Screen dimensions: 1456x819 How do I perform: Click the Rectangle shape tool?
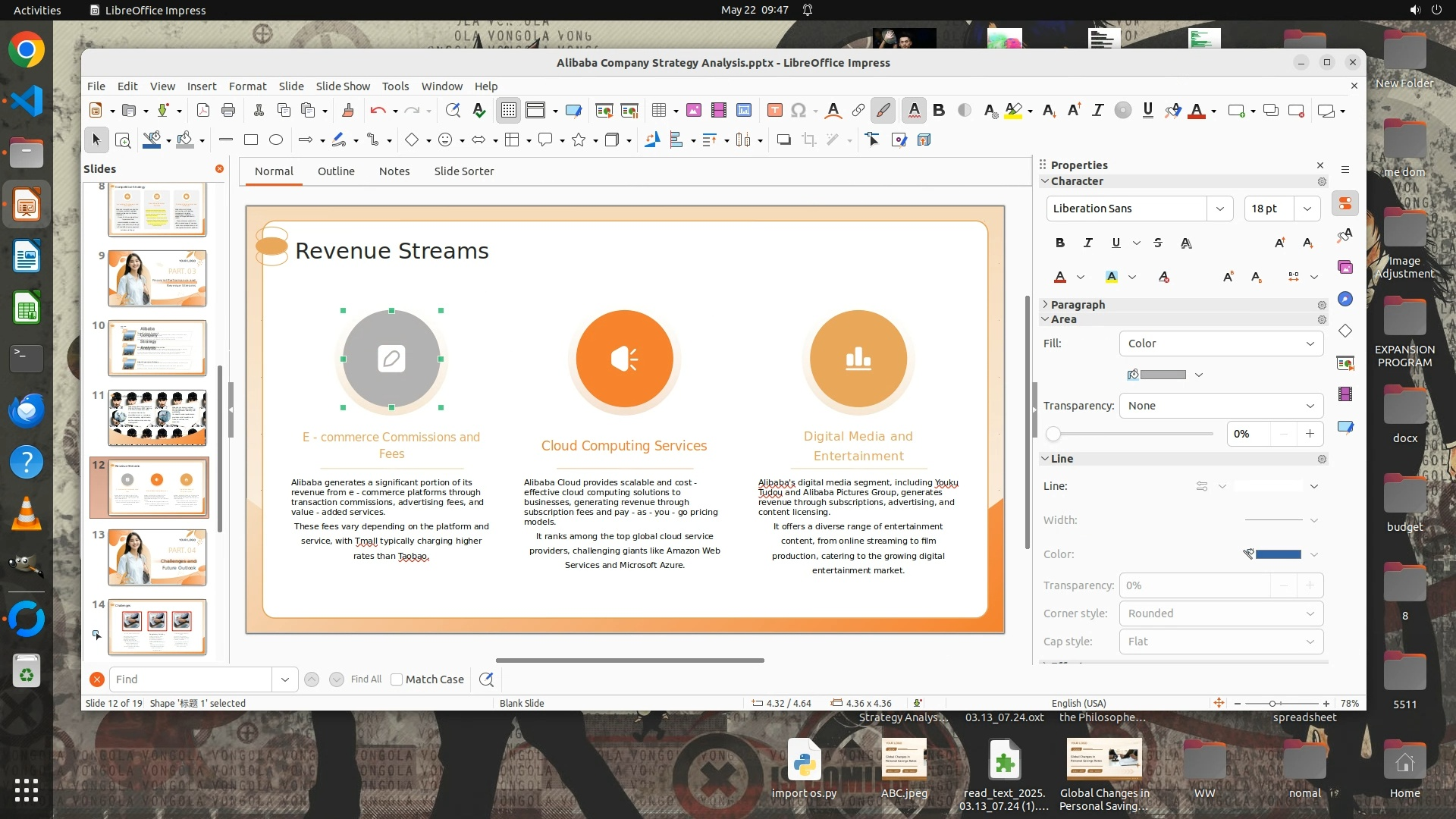(x=251, y=140)
